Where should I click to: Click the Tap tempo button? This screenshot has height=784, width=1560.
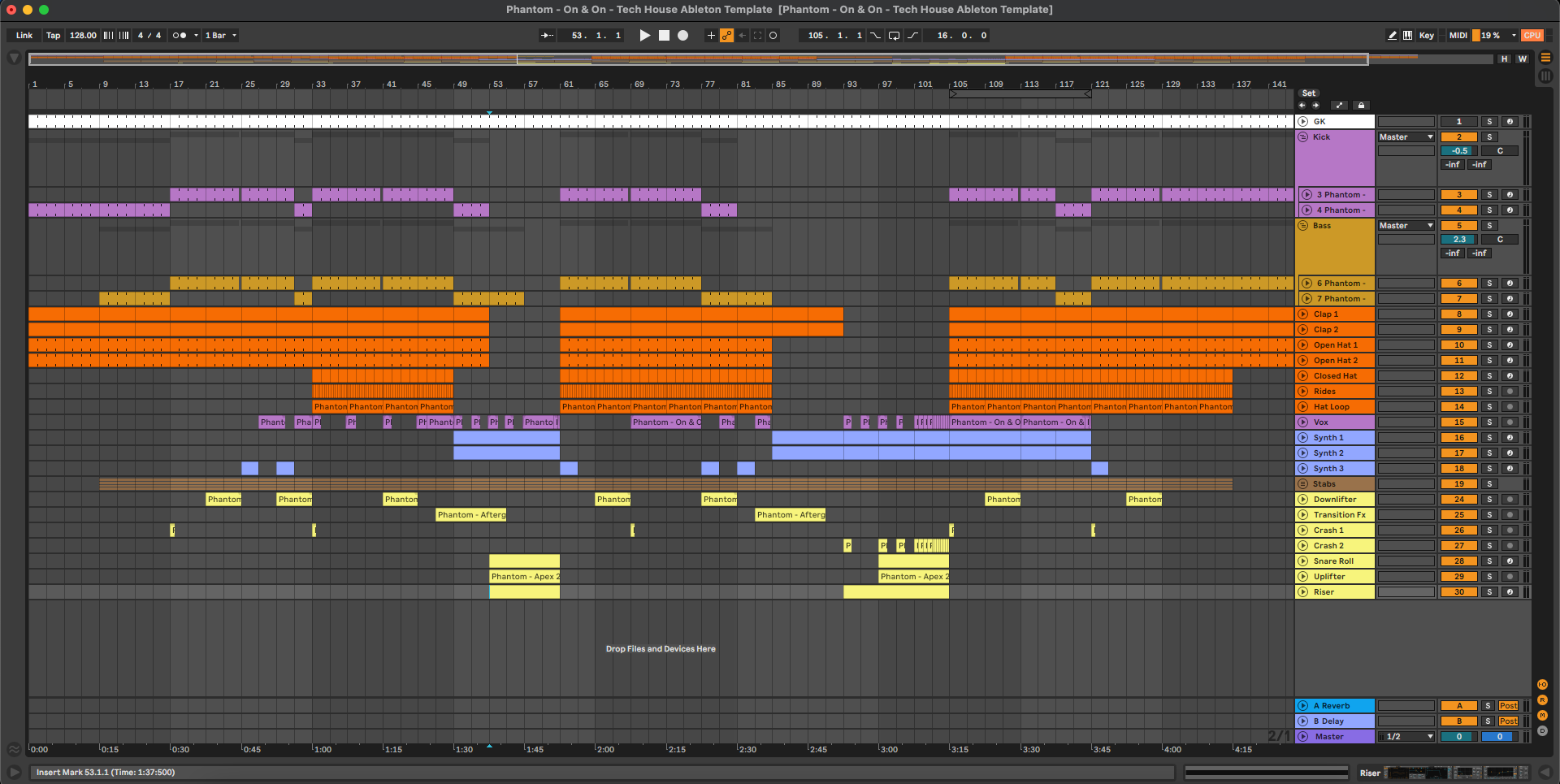(53, 36)
